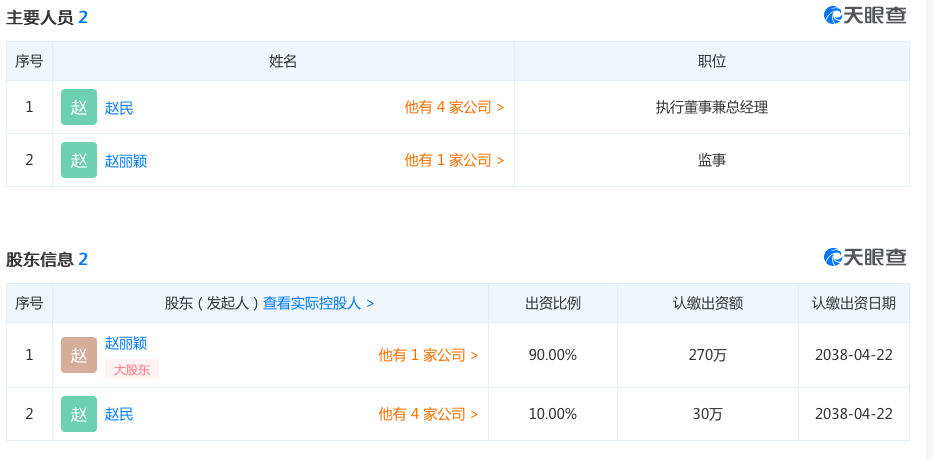Click 赵民's avatar in 主要人员 table
The height and width of the screenshot is (460, 933).
pyautogui.click(x=79, y=107)
